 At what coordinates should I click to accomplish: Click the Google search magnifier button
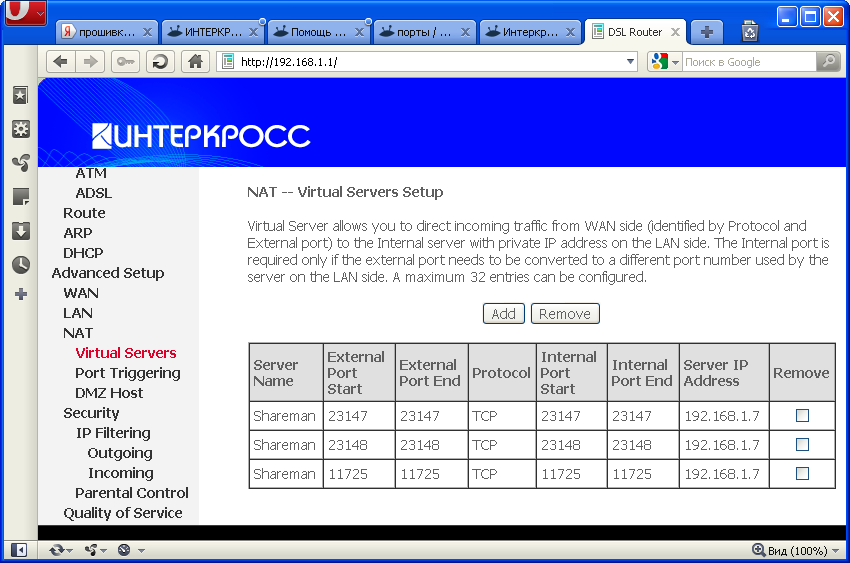click(x=829, y=62)
